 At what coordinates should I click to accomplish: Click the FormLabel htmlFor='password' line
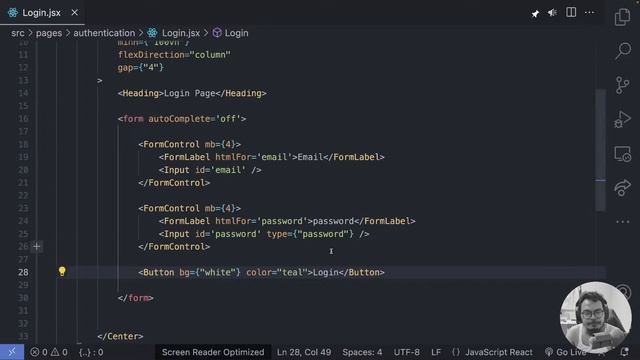pos(287,221)
